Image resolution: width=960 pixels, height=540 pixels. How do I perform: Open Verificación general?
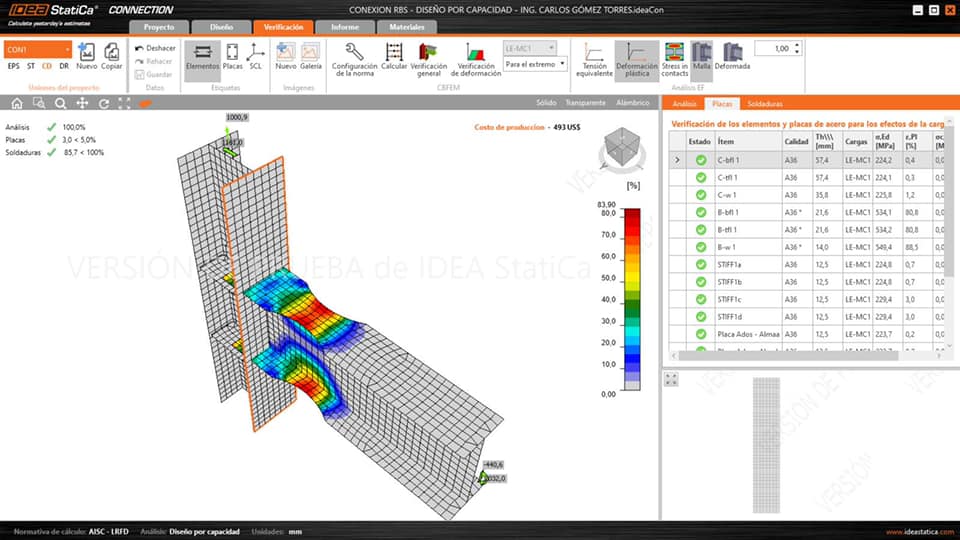[429, 59]
